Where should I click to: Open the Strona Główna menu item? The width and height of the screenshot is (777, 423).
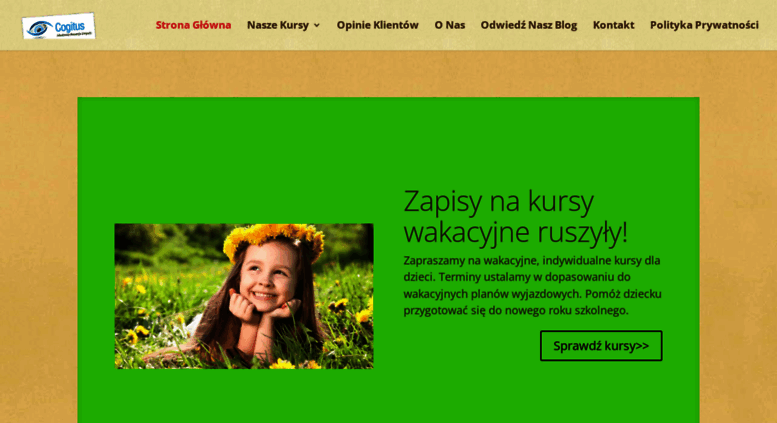click(x=193, y=25)
